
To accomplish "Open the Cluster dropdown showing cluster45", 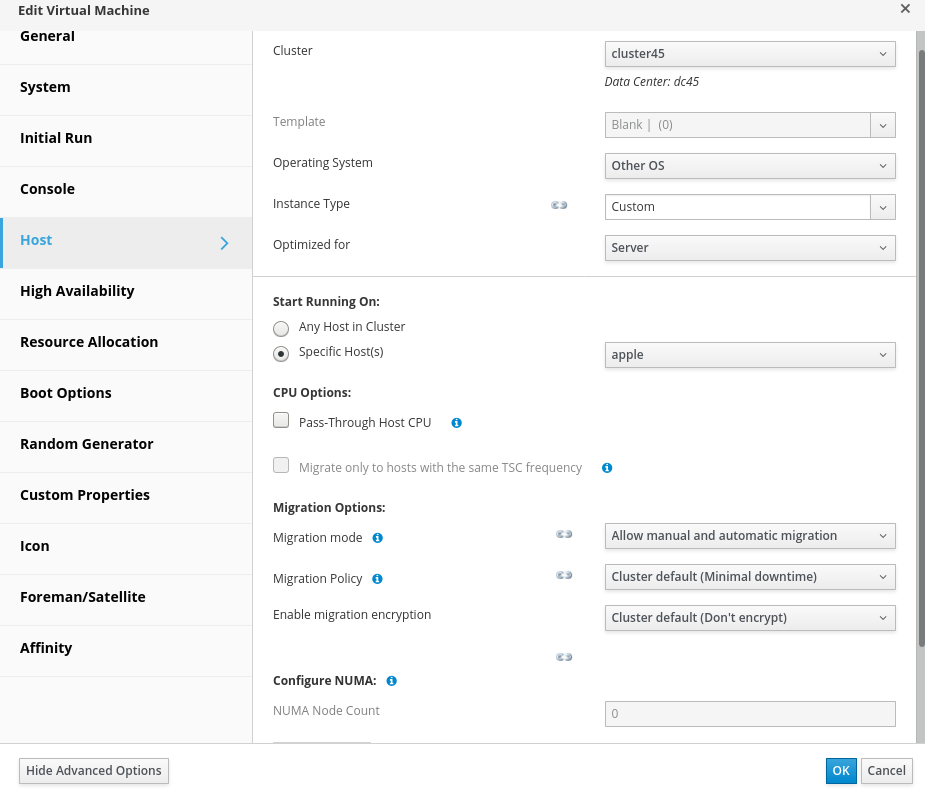I will tap(749, 54).
